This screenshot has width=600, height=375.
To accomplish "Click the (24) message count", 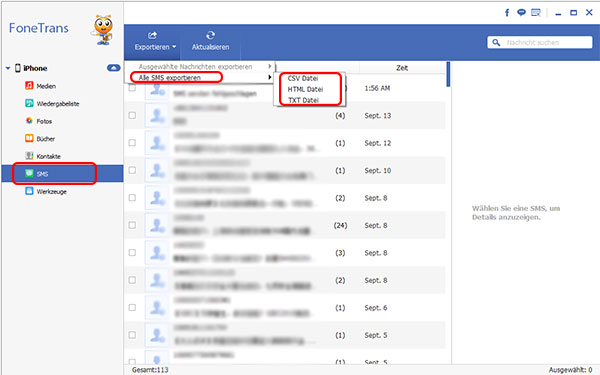I will point(340,225).
